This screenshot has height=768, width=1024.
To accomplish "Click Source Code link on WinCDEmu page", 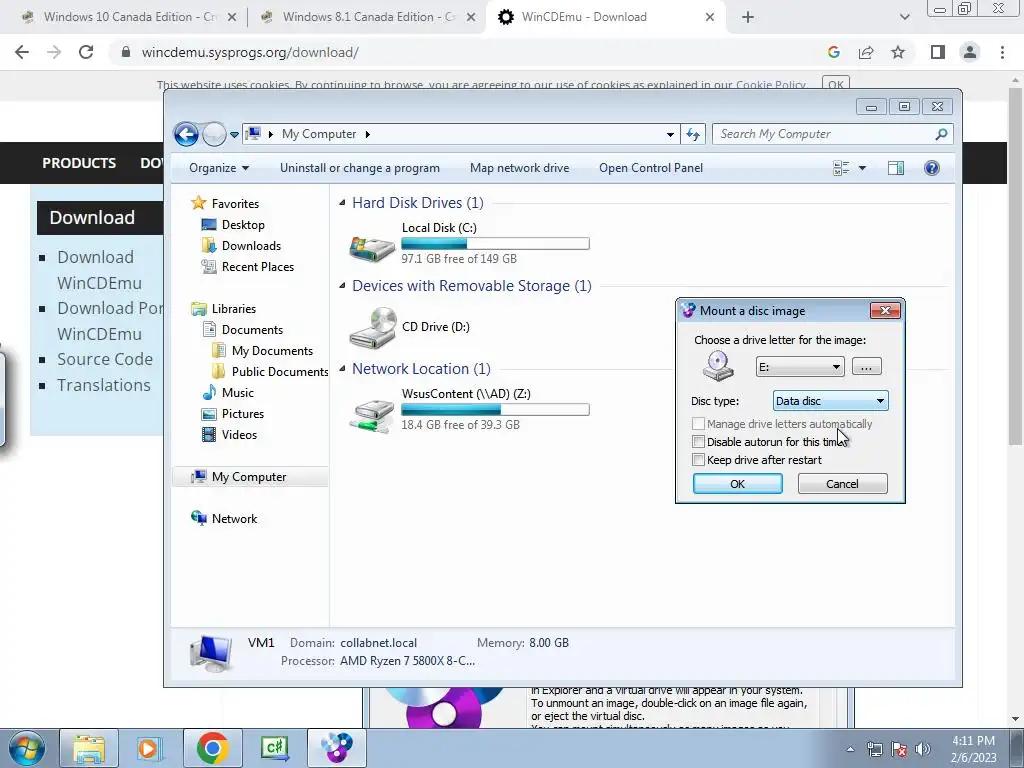I will click(105, 359).
